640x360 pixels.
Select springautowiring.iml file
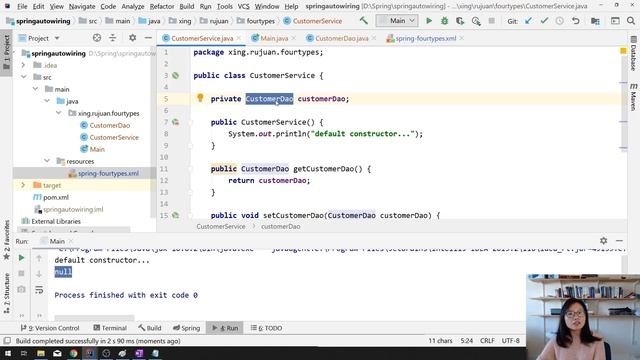click(x=73, y=209)
